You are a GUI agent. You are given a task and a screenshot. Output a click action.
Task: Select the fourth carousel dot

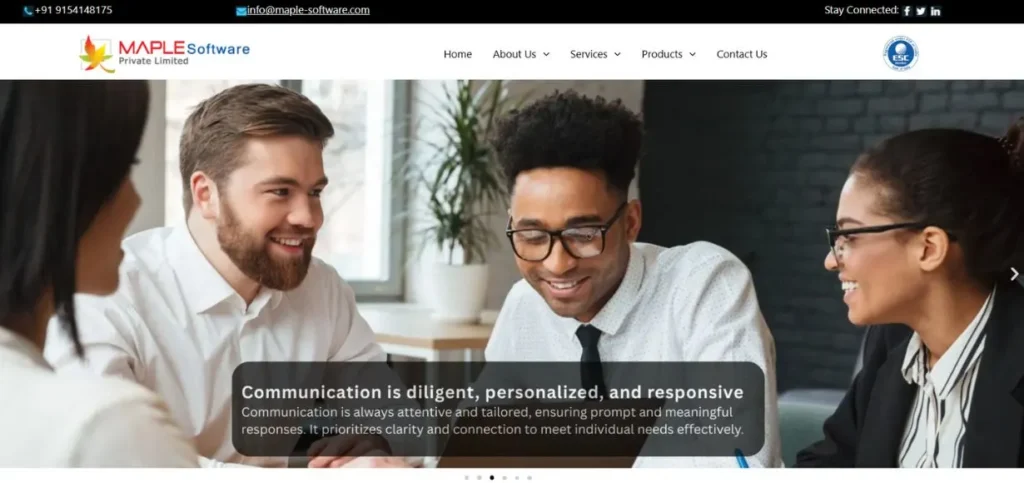click(504, 478)
